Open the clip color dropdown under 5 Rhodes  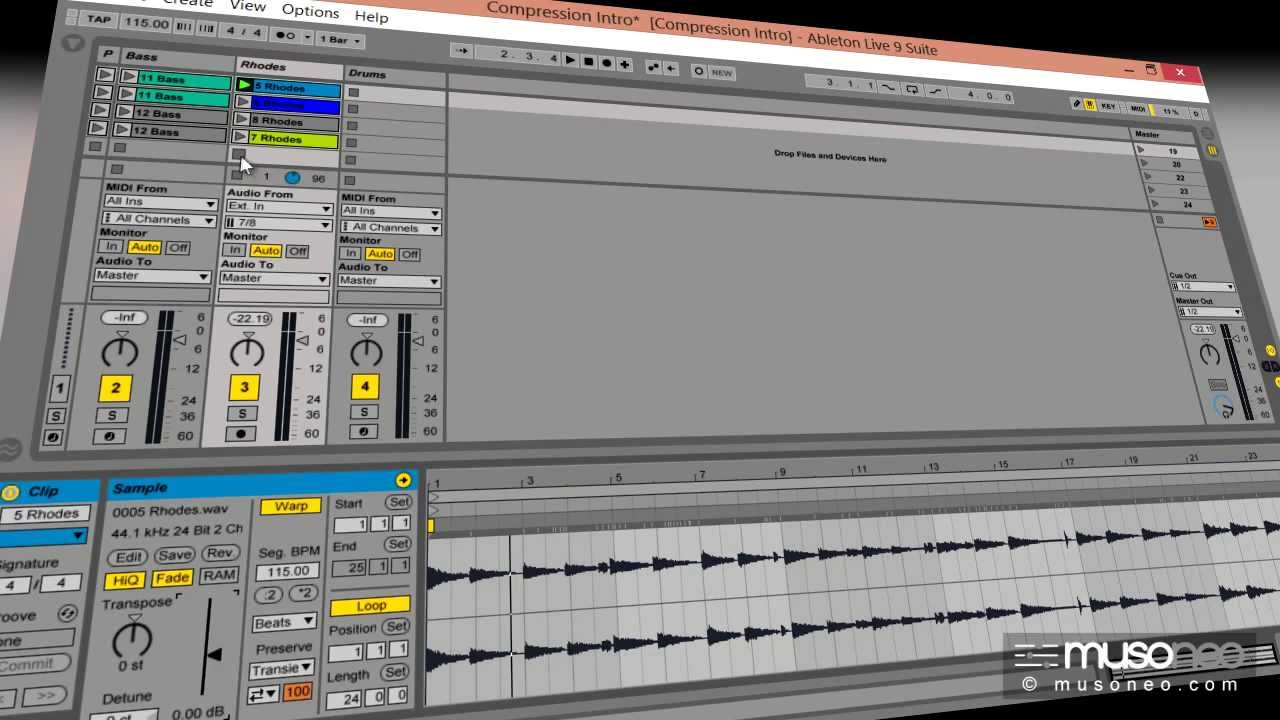click(42, 536)
